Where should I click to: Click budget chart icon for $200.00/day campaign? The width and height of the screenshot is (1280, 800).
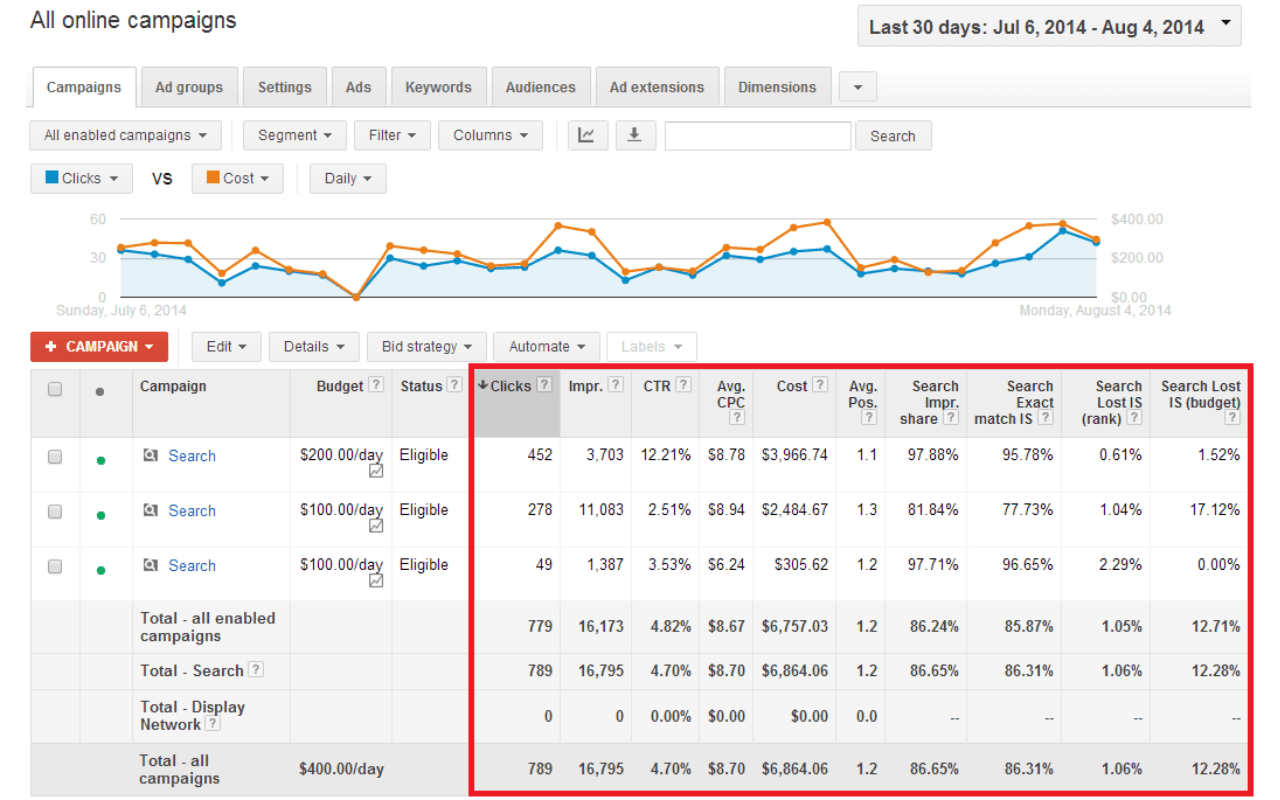click(376, 471)
